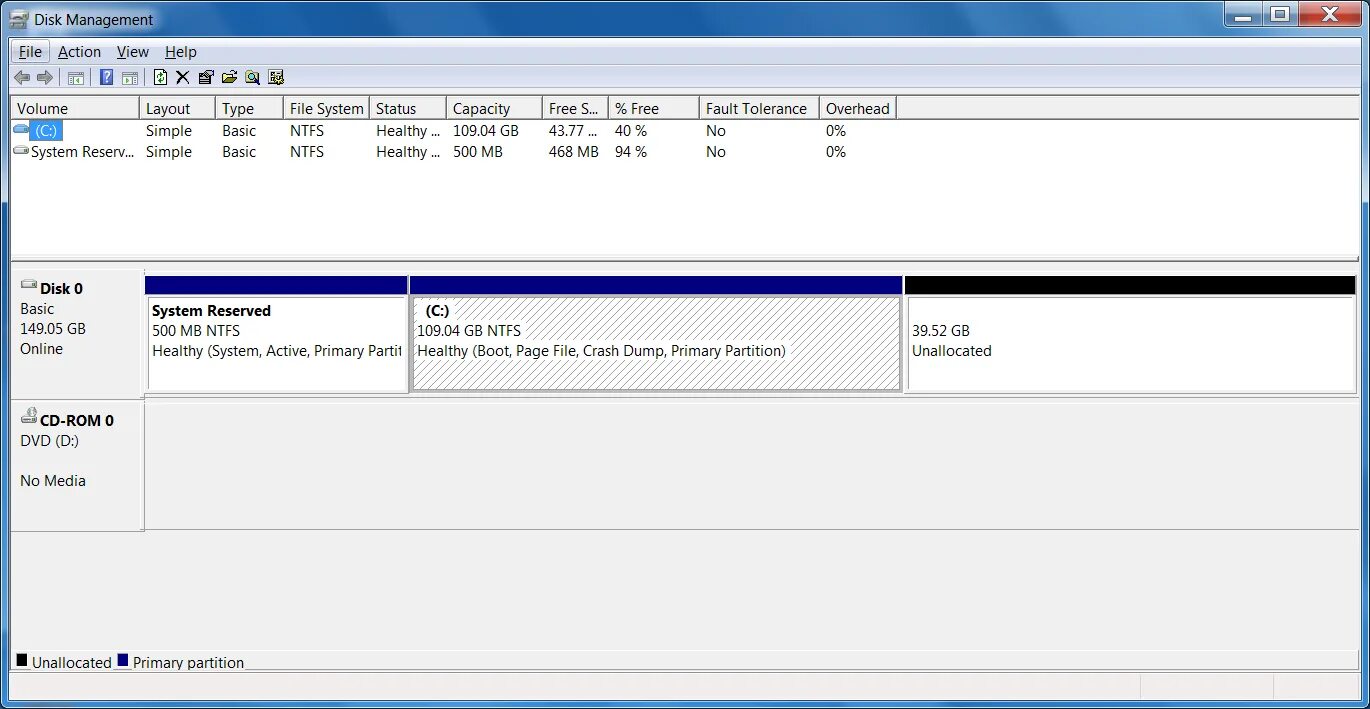Click the Disk Management title bar icon

tap(19, 19)
